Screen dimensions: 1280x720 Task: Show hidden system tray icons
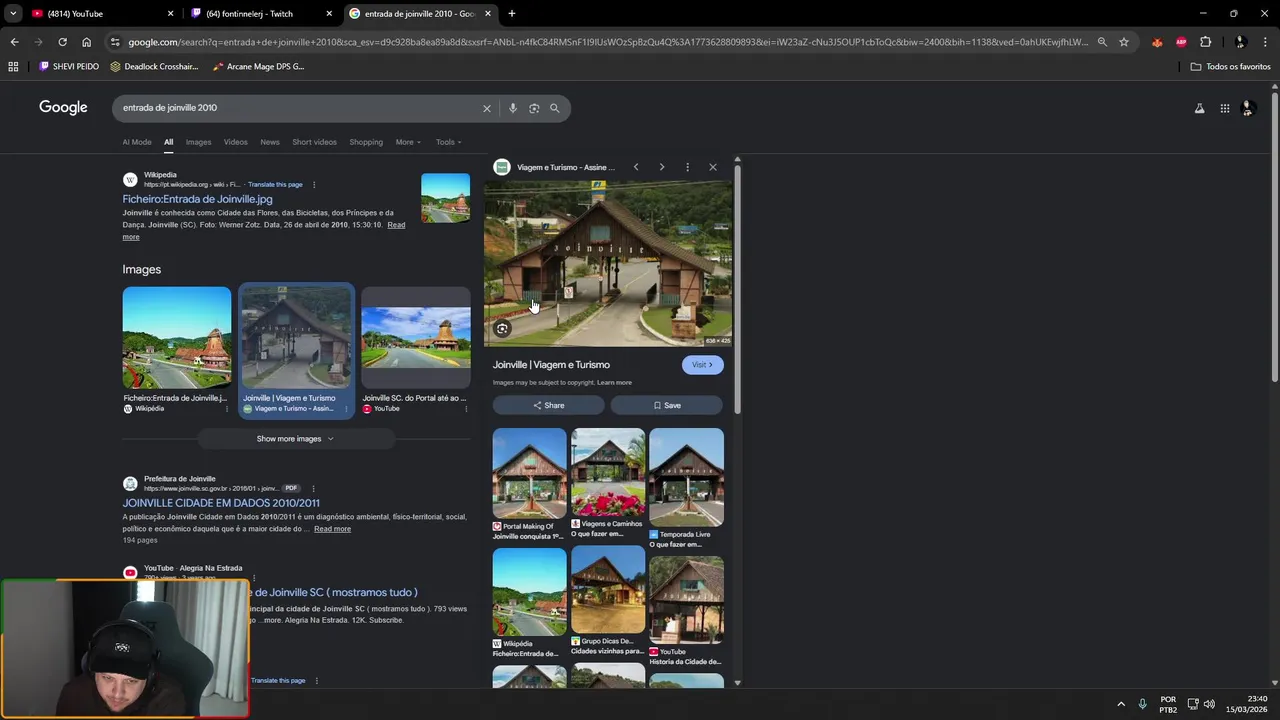click(1121, 704)
